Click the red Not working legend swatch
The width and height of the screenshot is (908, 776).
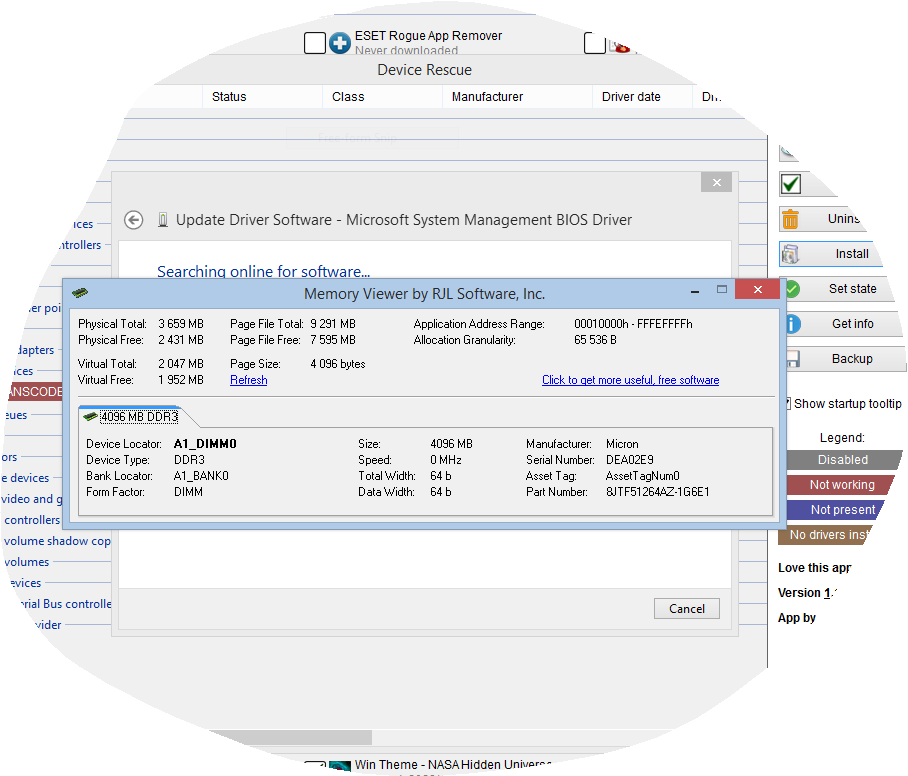[x=841, y=485]
